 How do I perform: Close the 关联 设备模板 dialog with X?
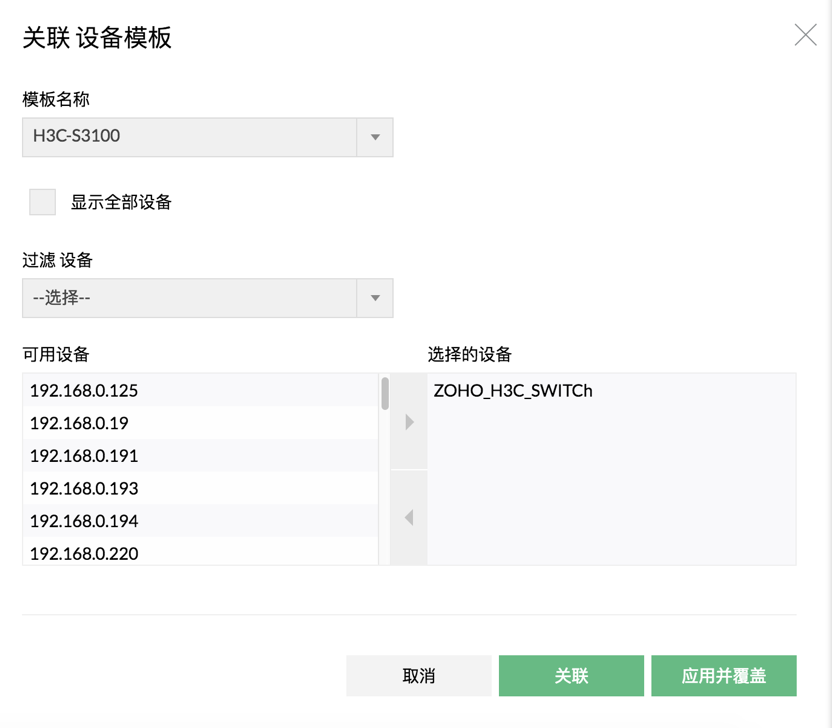coord(805,35)
